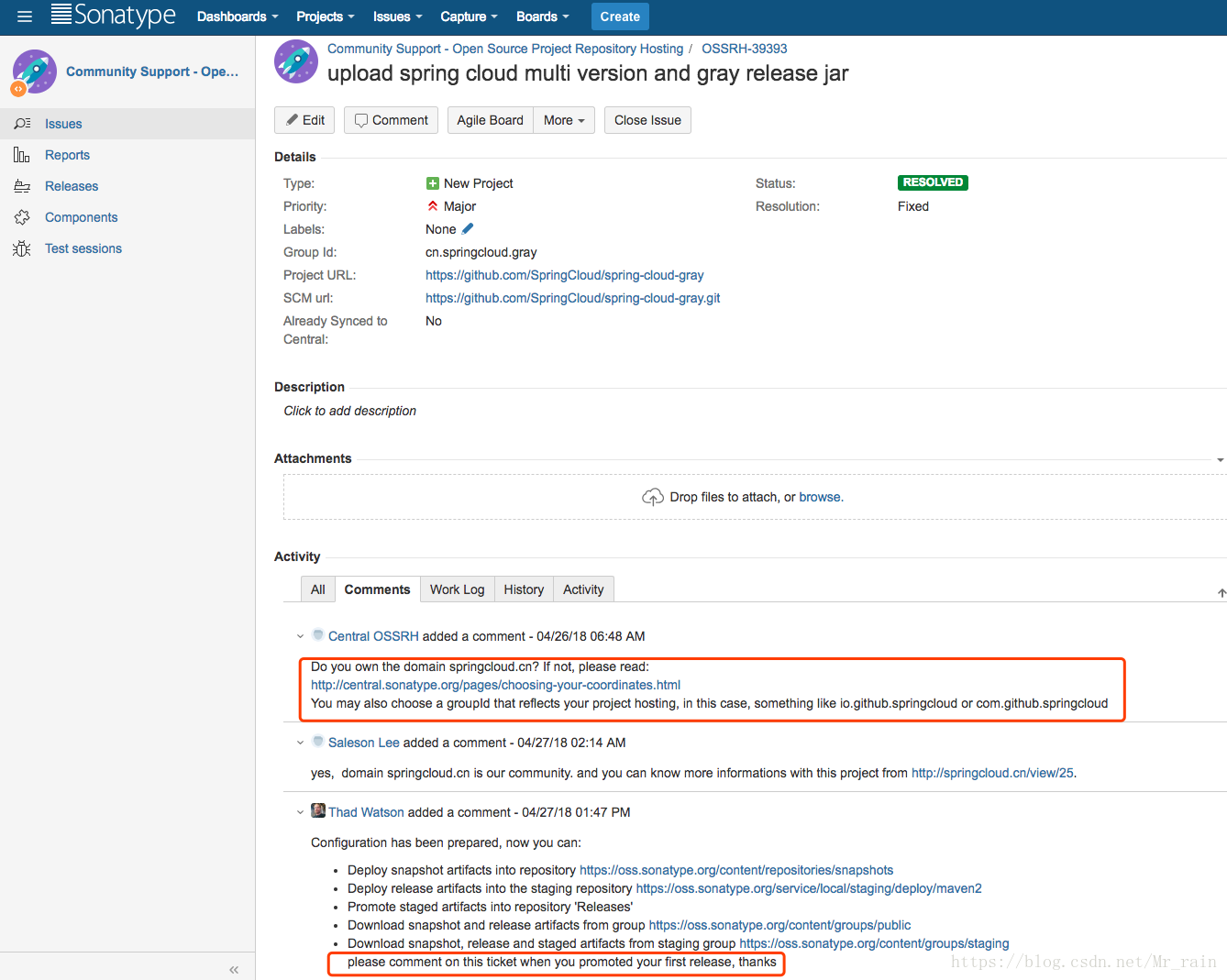The image size is (1227, 980).
Task: Open the hamburger menu icon
Action: 25,17
